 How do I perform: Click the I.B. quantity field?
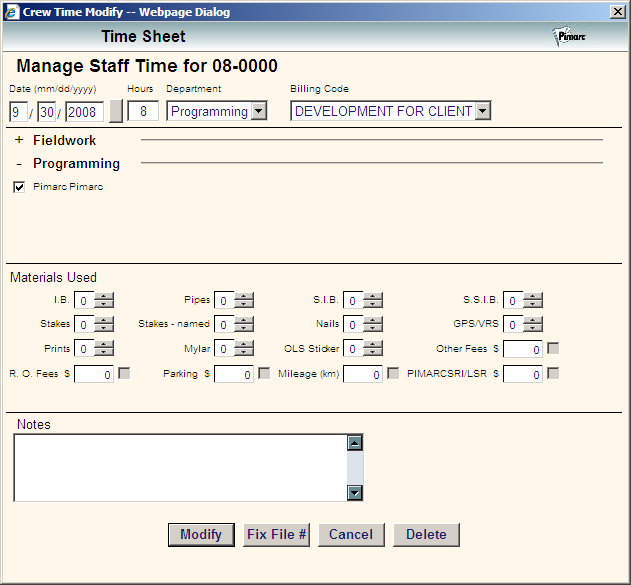point(85,300)
